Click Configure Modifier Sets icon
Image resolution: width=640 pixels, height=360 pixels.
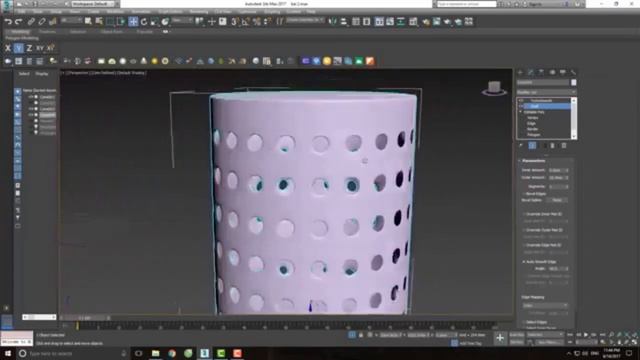[564, 145]
